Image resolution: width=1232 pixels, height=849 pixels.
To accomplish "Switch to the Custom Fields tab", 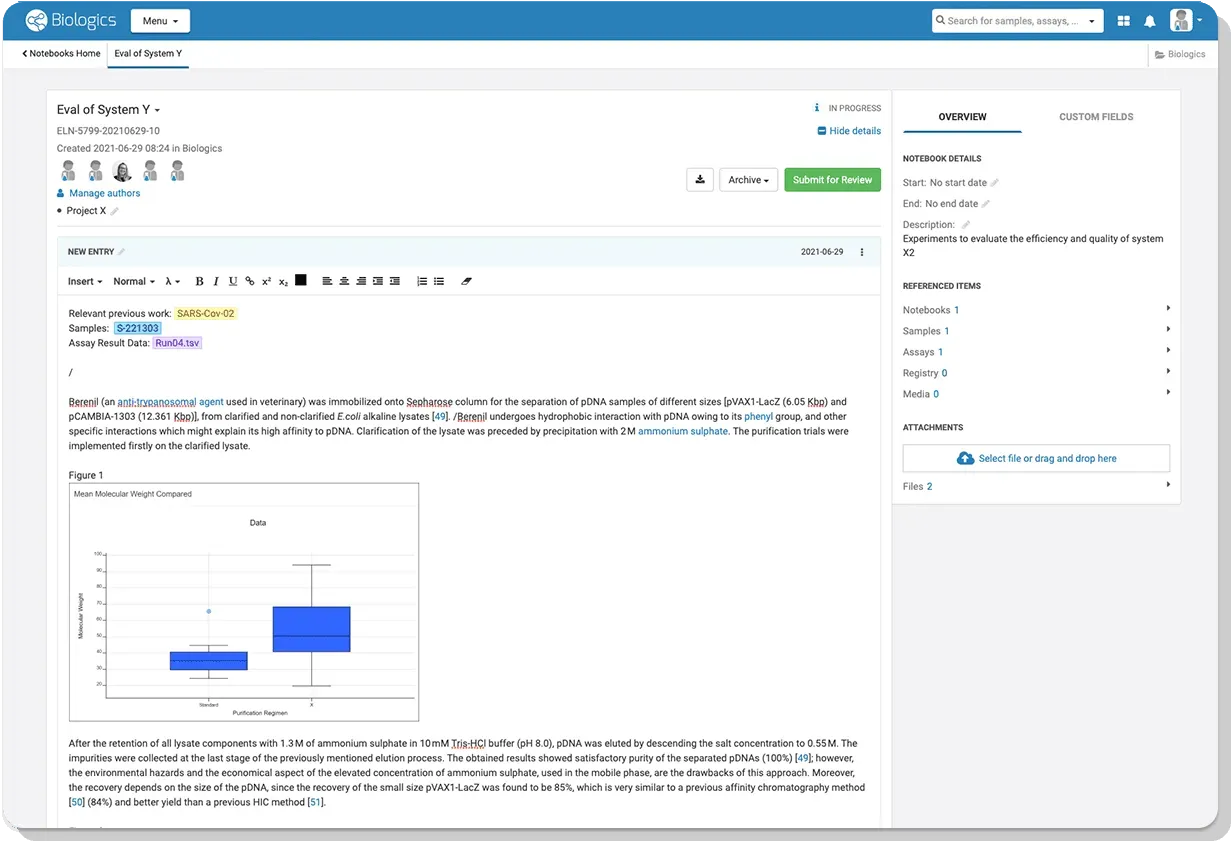I will click(x=1096, y=117).
